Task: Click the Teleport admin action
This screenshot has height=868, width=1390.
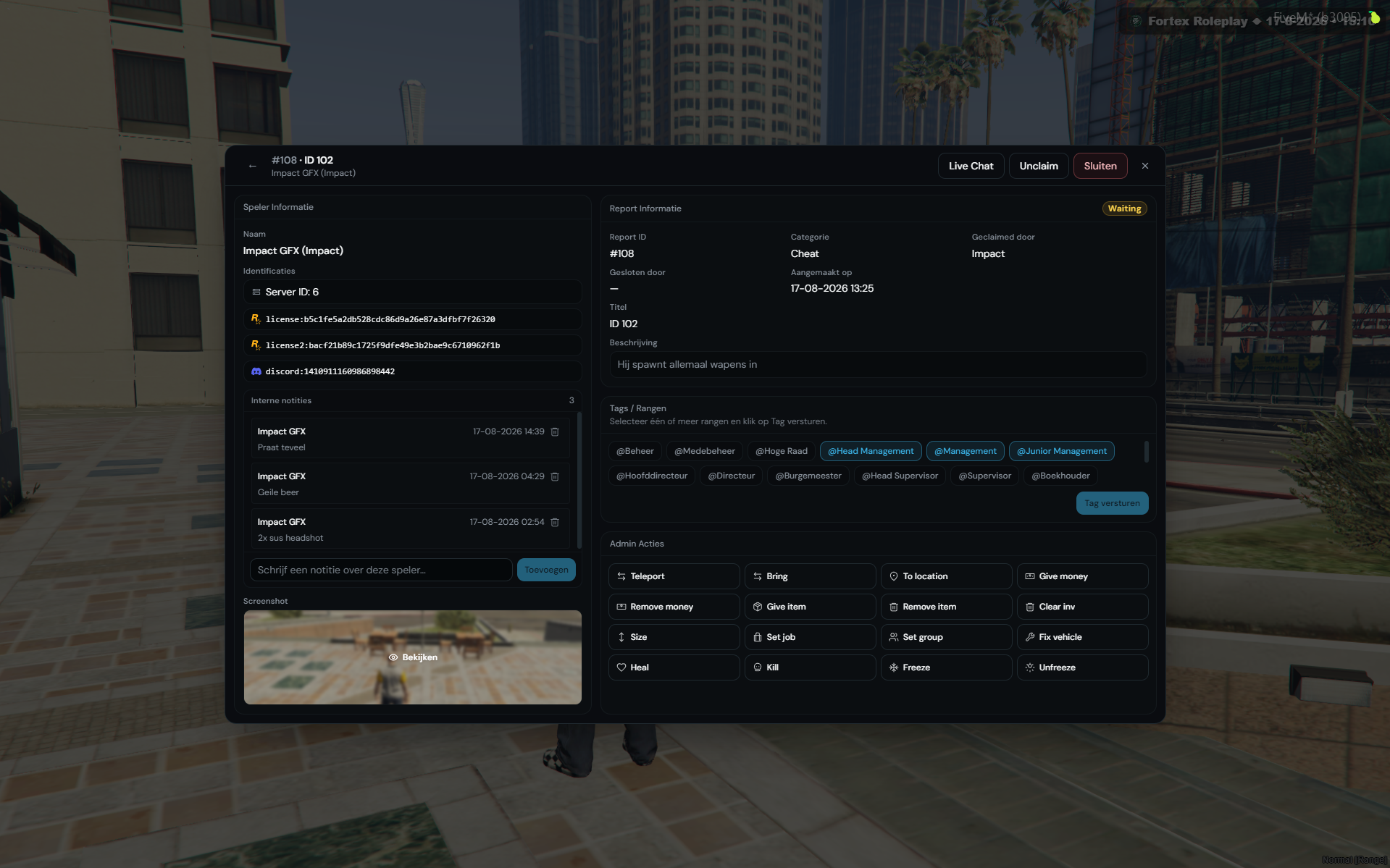Action: [674, 576]
